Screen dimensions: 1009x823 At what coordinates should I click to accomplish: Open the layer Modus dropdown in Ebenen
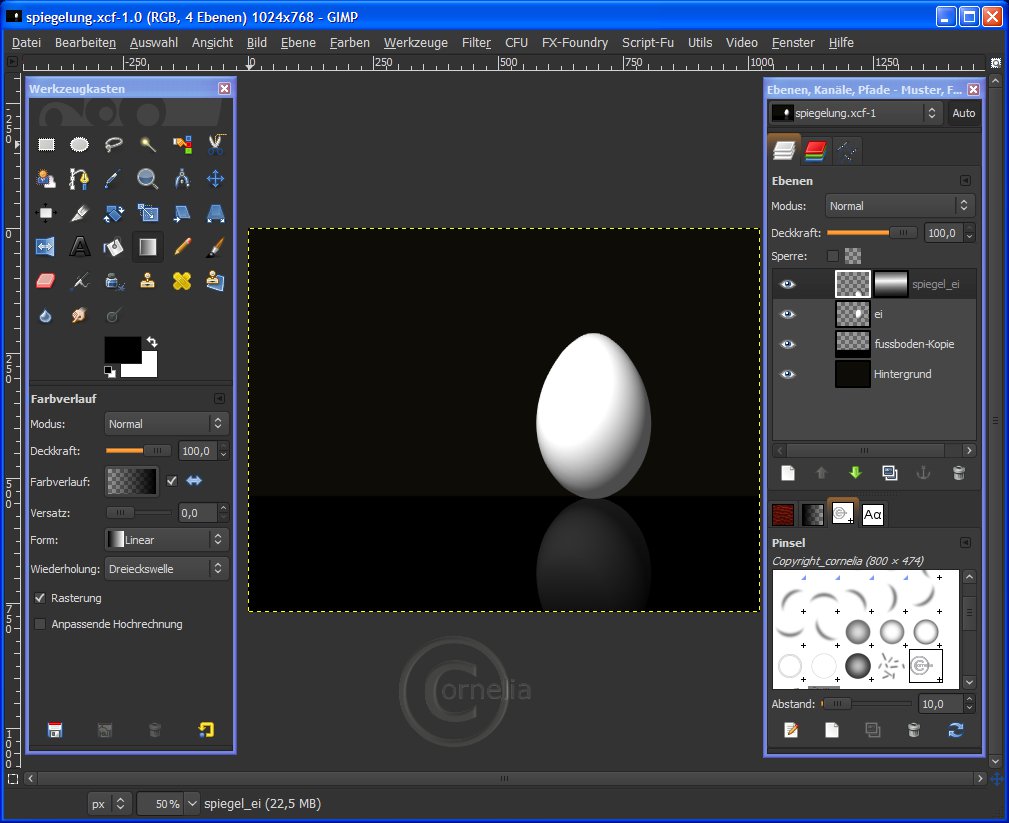point(899,206)
